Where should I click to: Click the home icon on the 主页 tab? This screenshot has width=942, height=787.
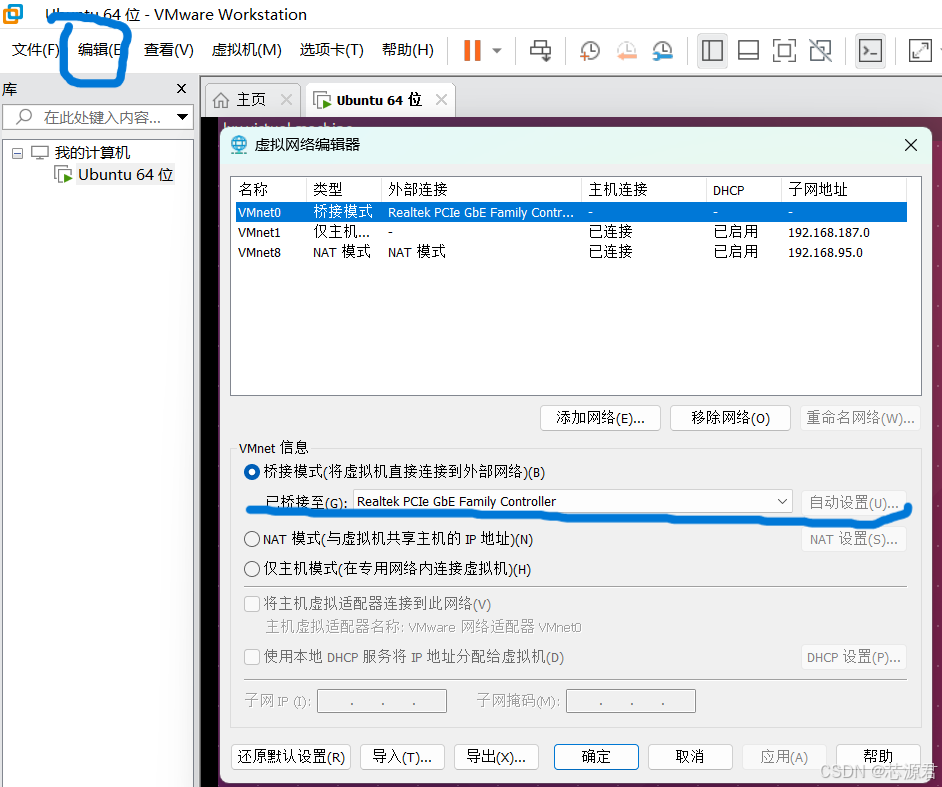pos(221,100)
